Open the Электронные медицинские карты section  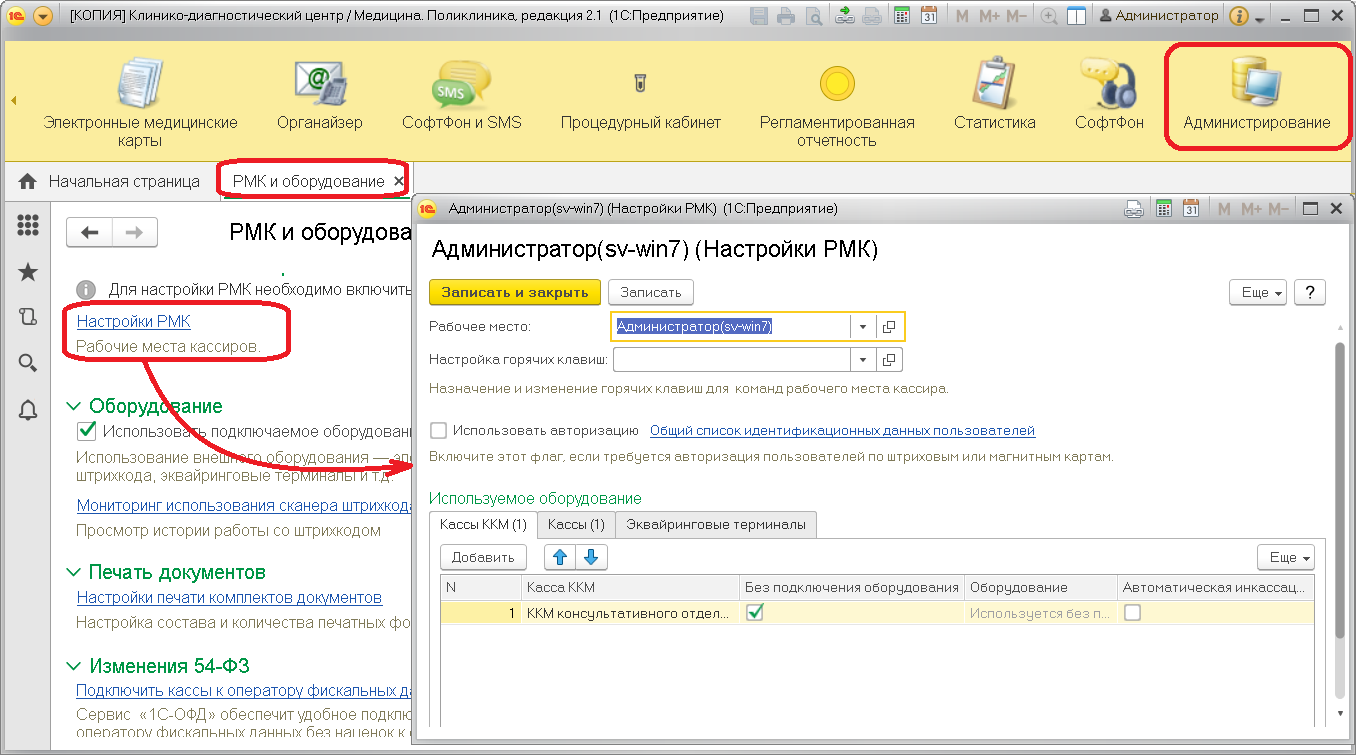(x=140, y=103)
